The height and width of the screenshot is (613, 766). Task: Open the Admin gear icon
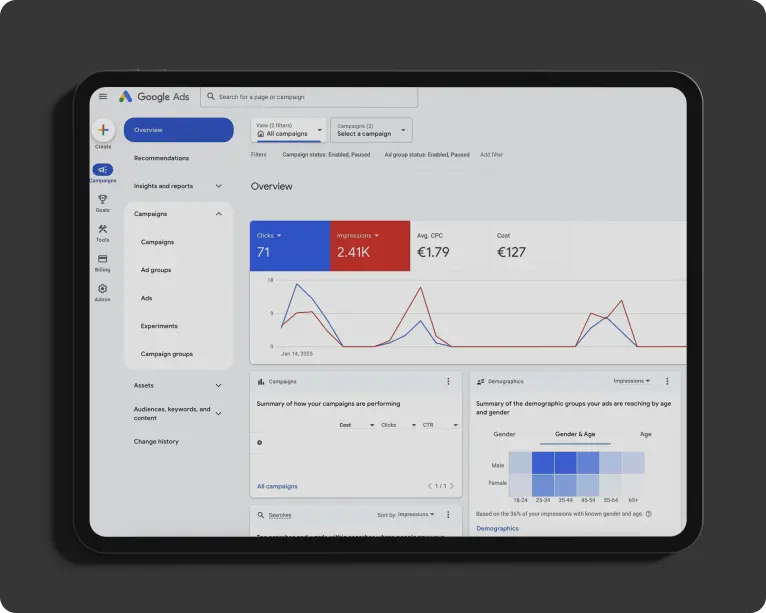(x=103, y=289)
